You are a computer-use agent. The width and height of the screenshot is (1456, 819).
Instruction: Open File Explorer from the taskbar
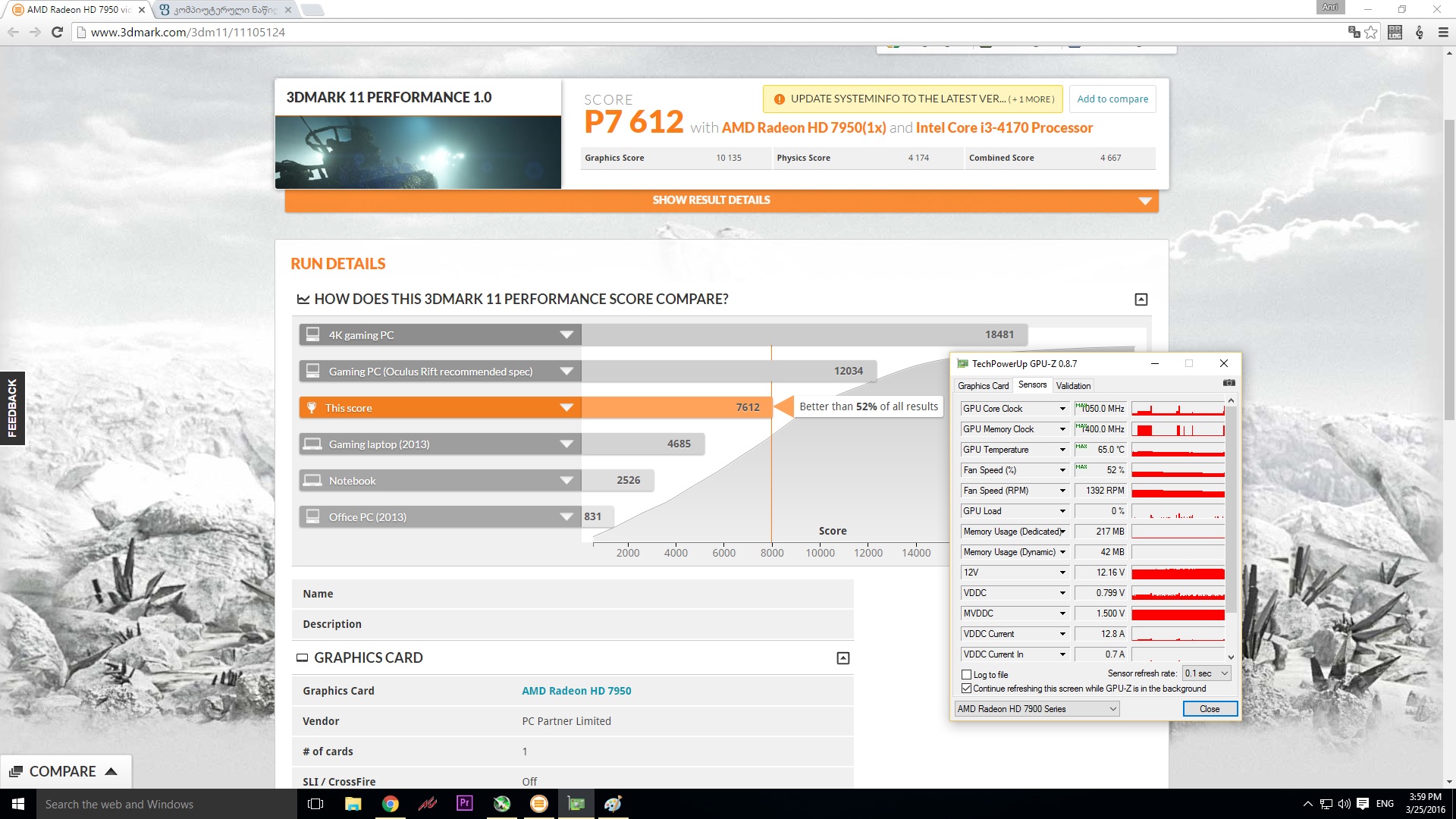tap(353, 803)
